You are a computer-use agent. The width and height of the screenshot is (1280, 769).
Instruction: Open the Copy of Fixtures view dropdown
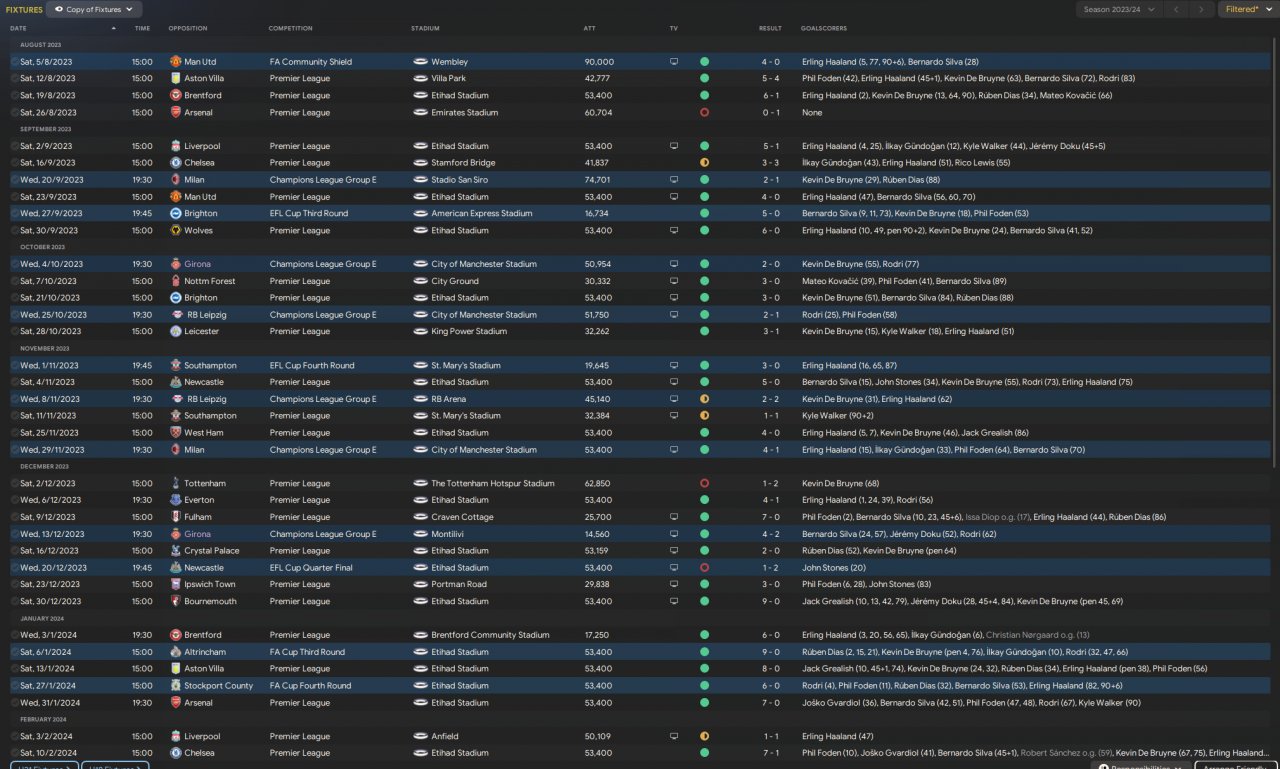[94, 10]
